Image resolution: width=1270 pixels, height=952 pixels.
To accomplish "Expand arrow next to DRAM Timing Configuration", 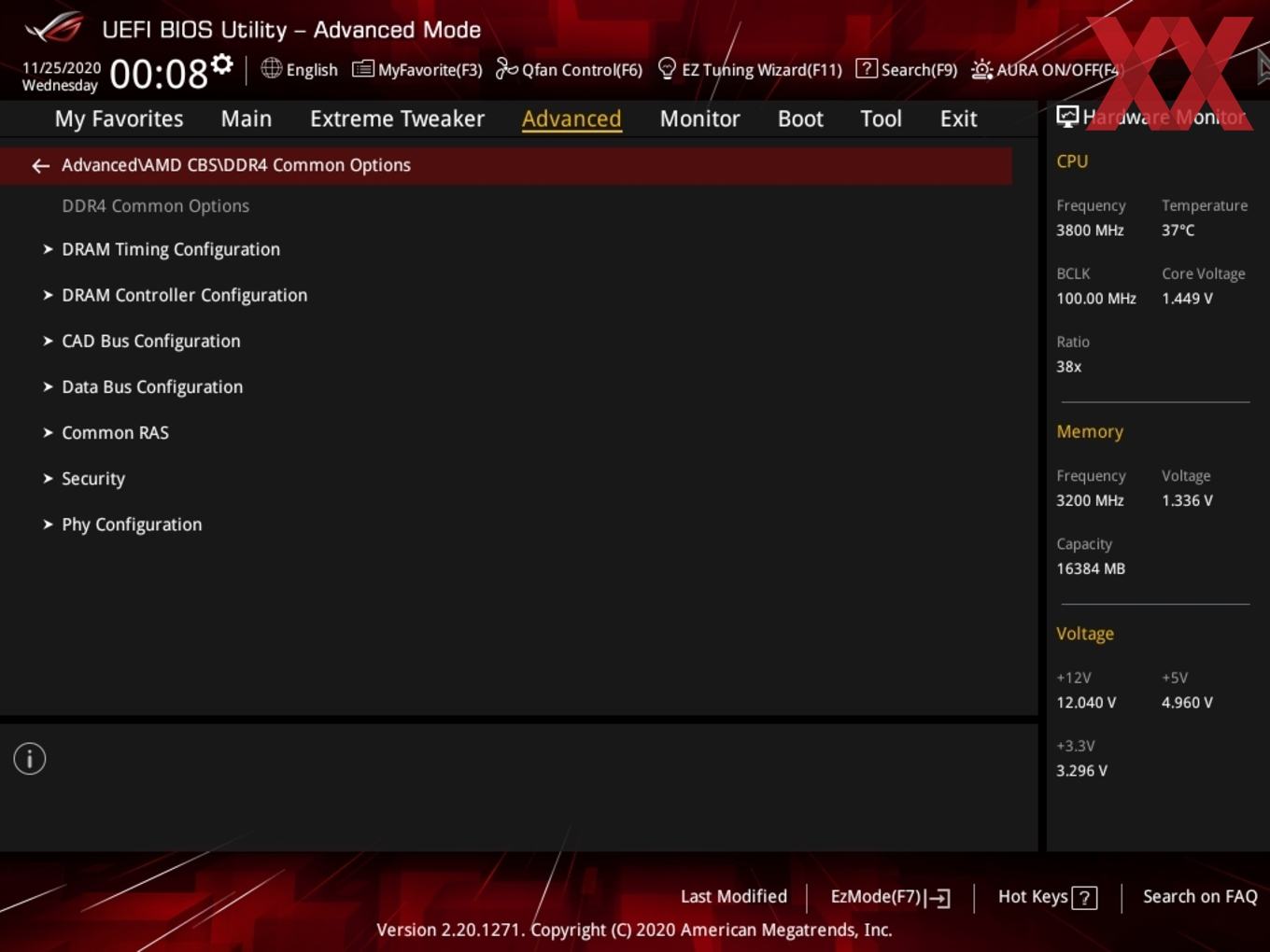I will (48, 249).
